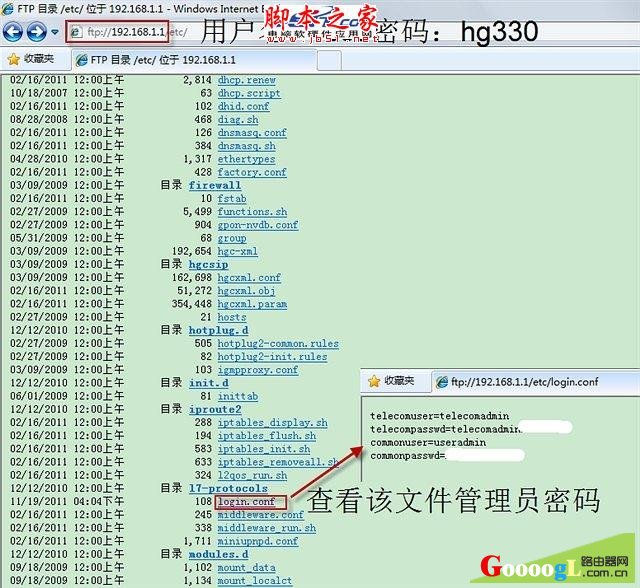Open the iptables_flush.sh script link
640x588 pixels.
pyautogui.click(x=266, y=436)
